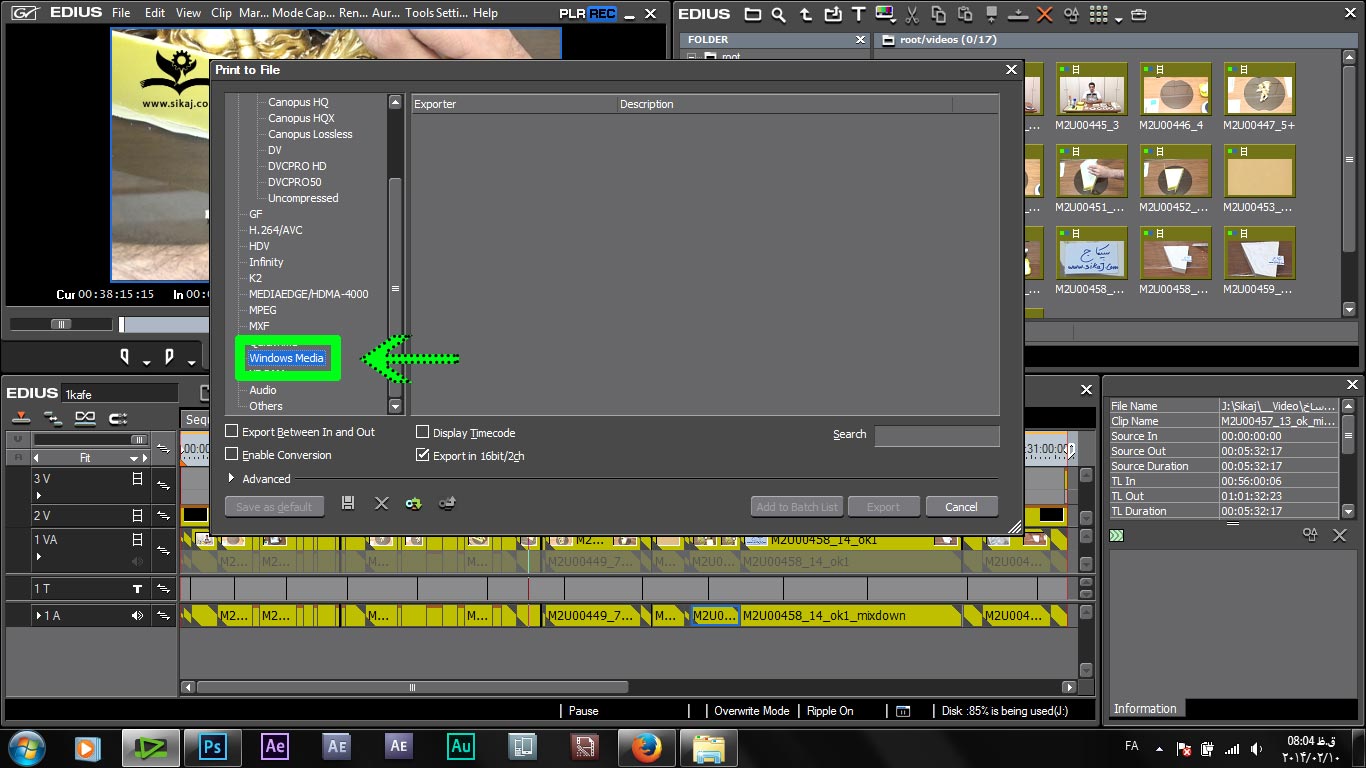Expand the 1 VA track
1366x768 pixels.
(x=38, y=556)
